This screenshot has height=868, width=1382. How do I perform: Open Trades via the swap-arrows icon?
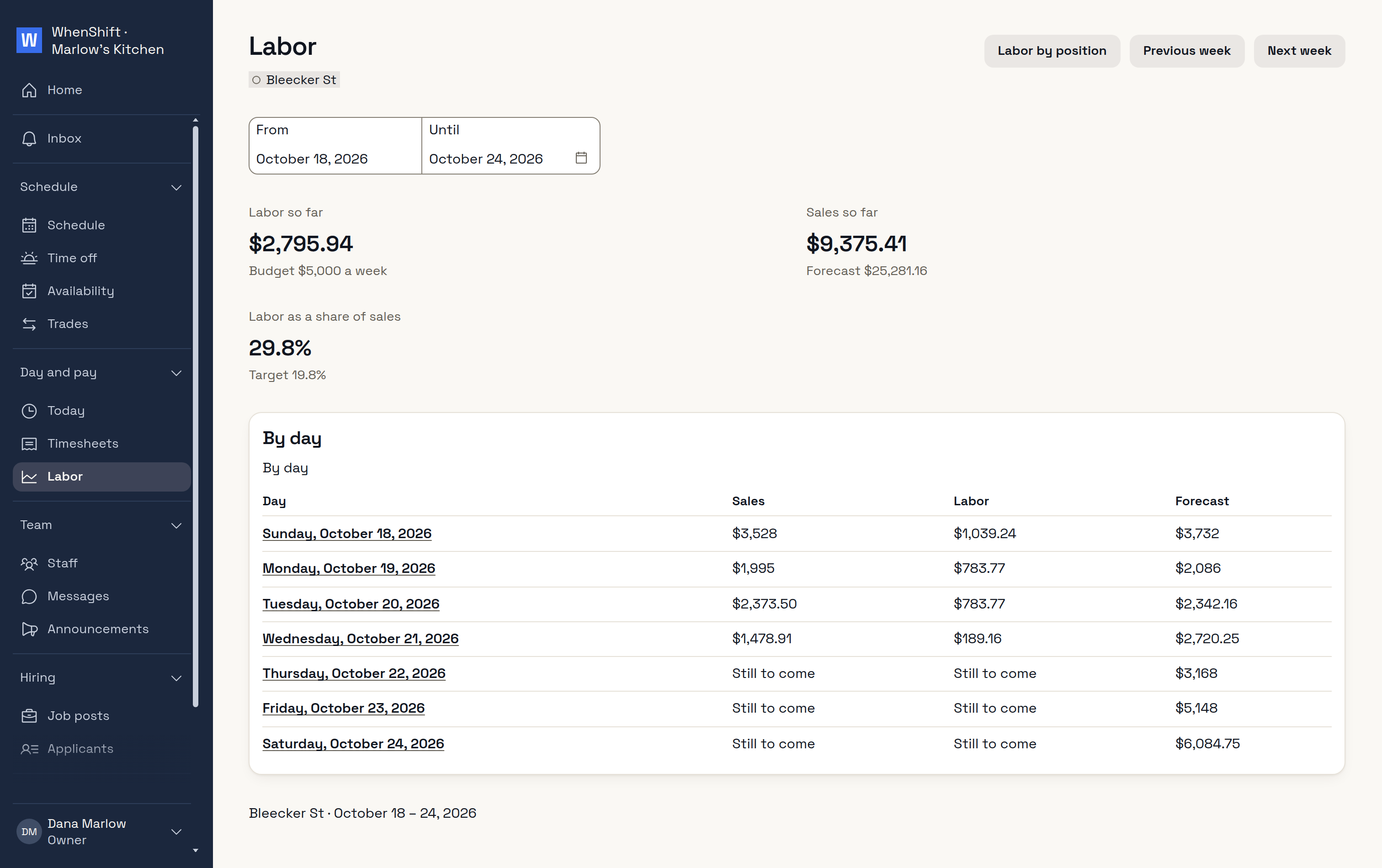click(29, 324)
